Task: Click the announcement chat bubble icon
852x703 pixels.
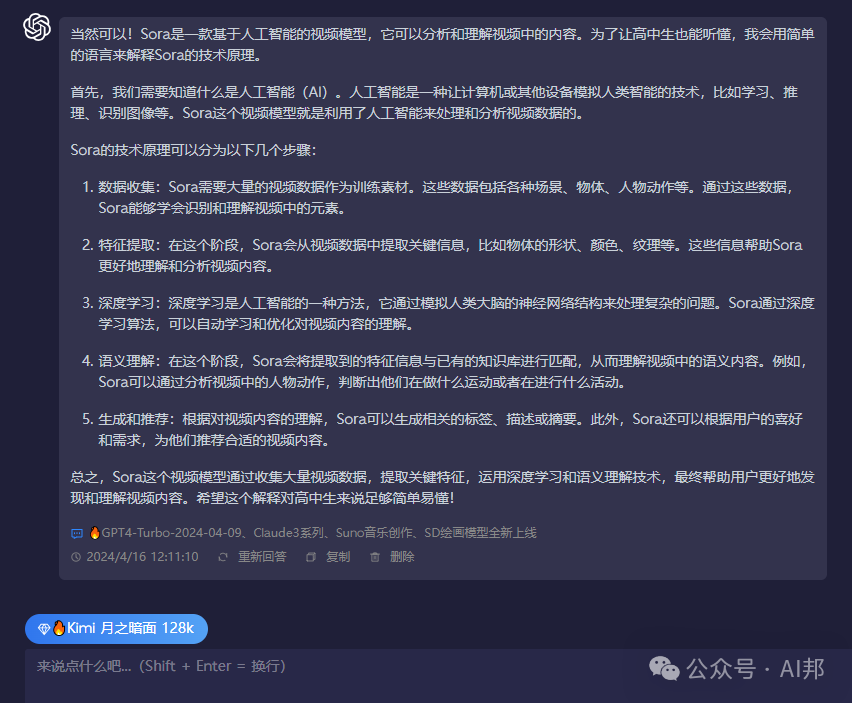Action: [x=77, y=533]
